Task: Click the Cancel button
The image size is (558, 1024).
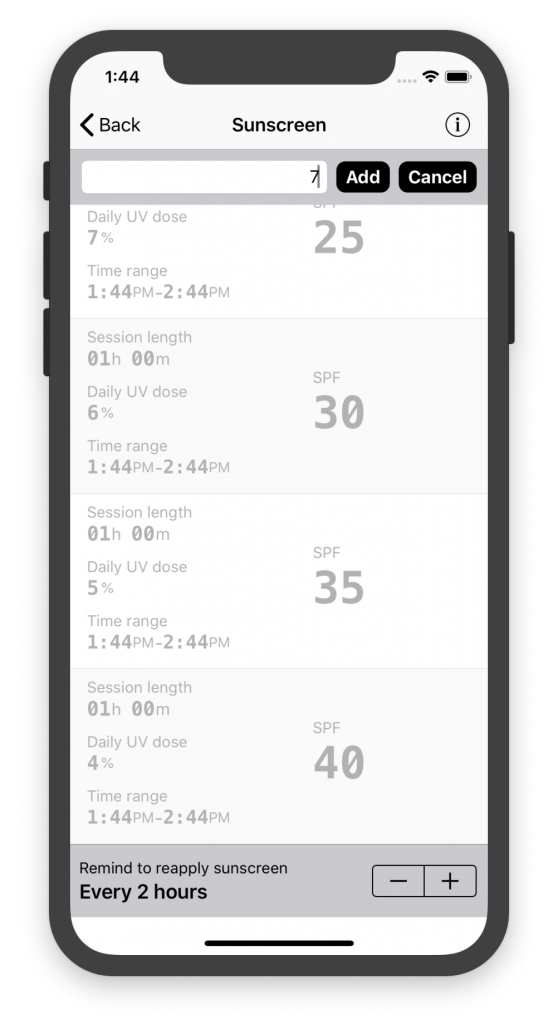Action: tap(437, 177)
